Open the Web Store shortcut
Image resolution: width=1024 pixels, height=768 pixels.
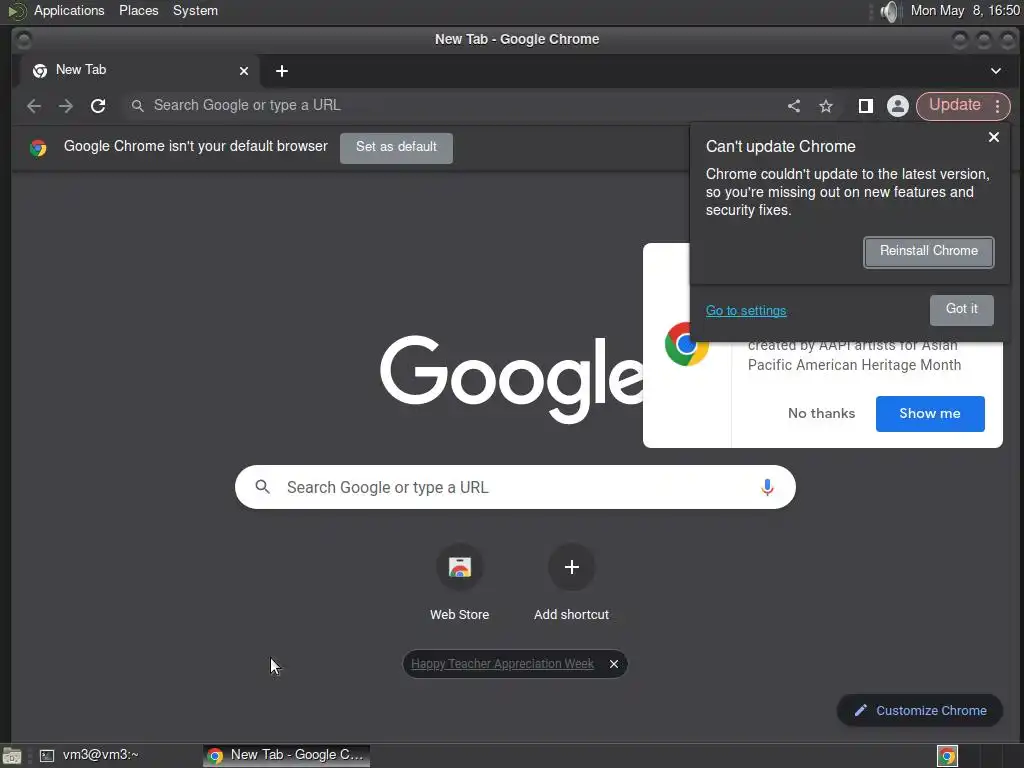pyautogui.click(x=460, y=567)
